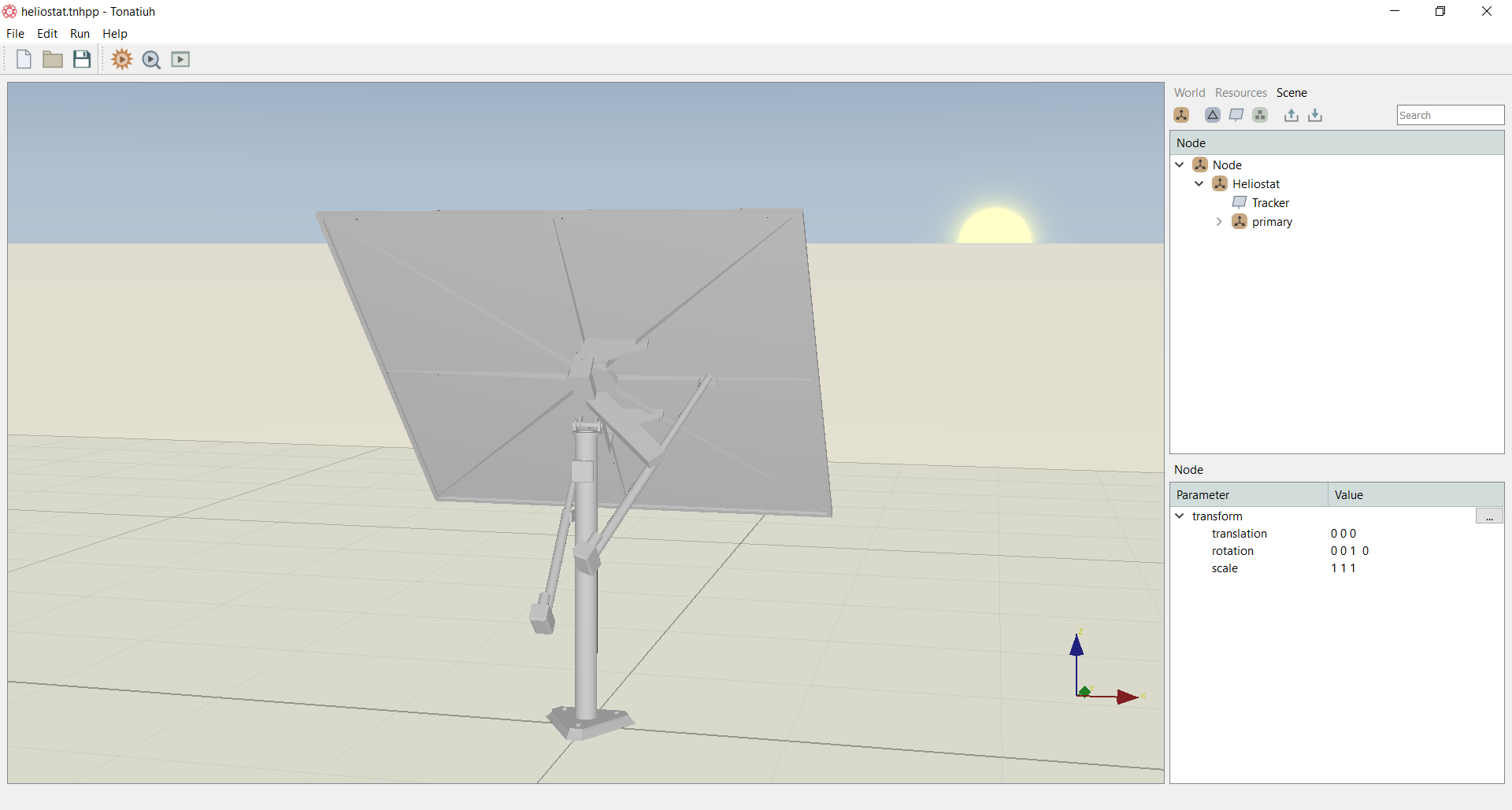Click the downward arrow import icon
The image size is (1512, 810).
point(1315,115)
